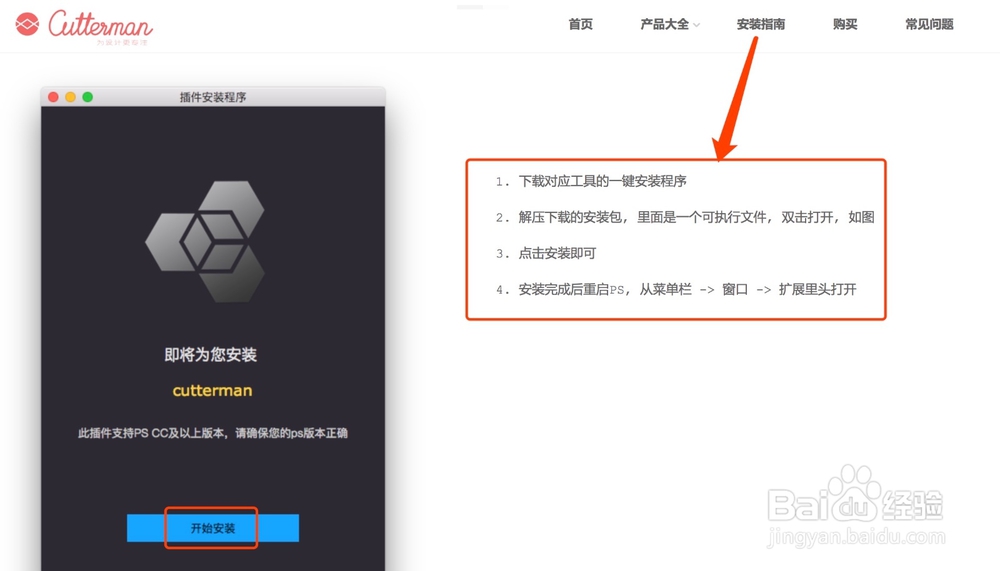Minimize the 插件安装程序 window

click(71, 97)
